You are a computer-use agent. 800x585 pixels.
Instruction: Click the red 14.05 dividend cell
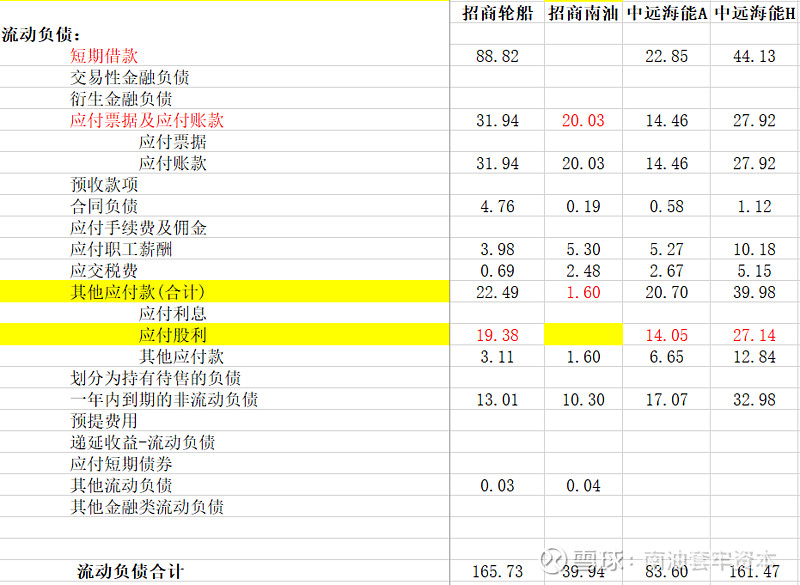pos(667,335)
